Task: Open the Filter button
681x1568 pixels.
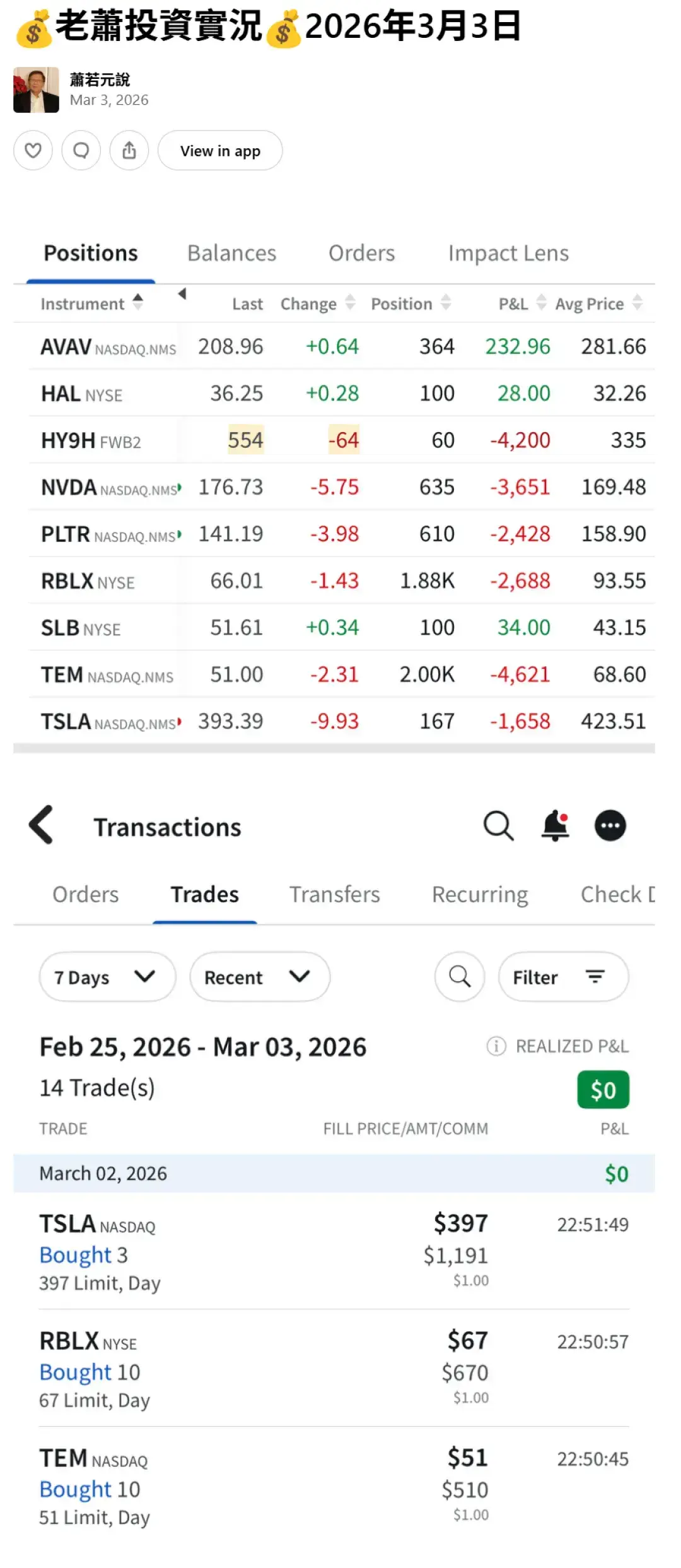Action: click(x=563, y=977)
